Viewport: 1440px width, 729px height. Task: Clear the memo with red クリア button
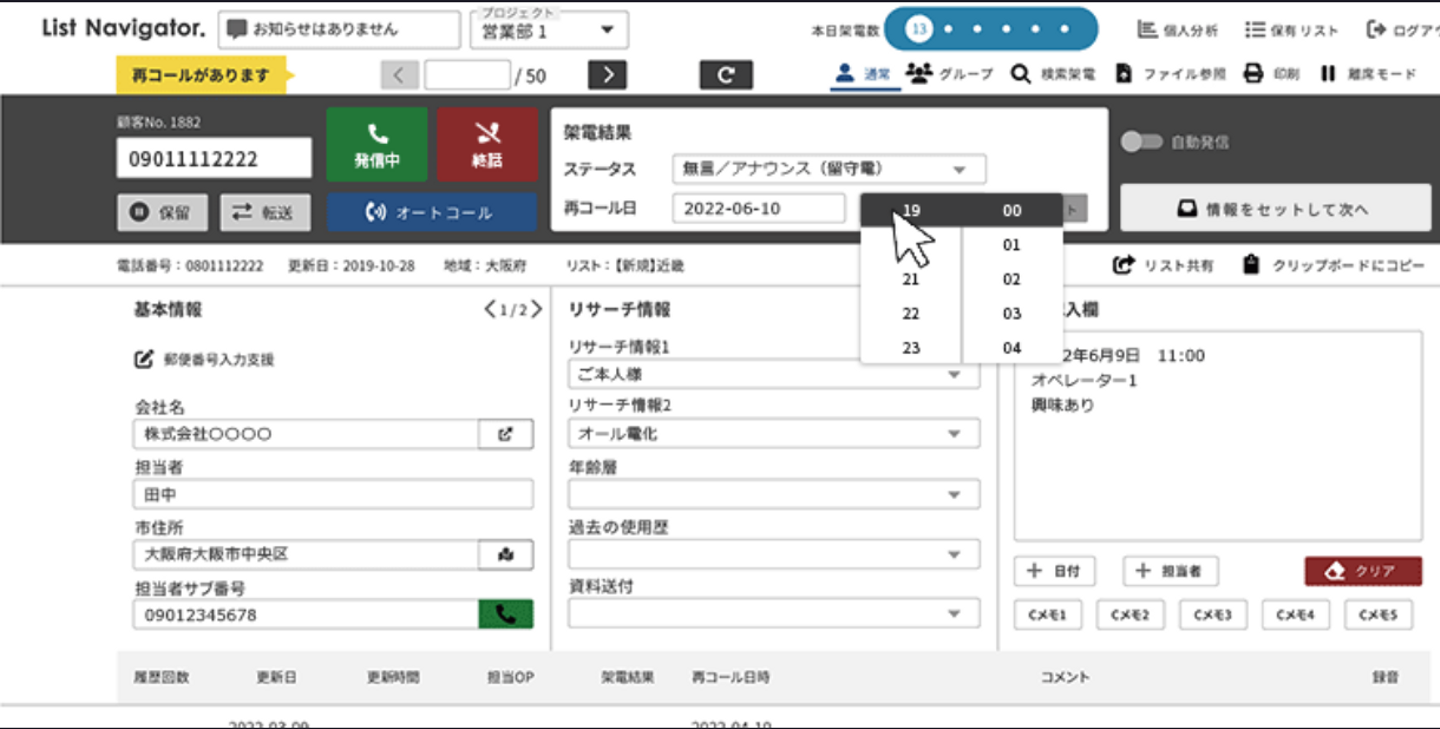click(x=1363, y=571)
